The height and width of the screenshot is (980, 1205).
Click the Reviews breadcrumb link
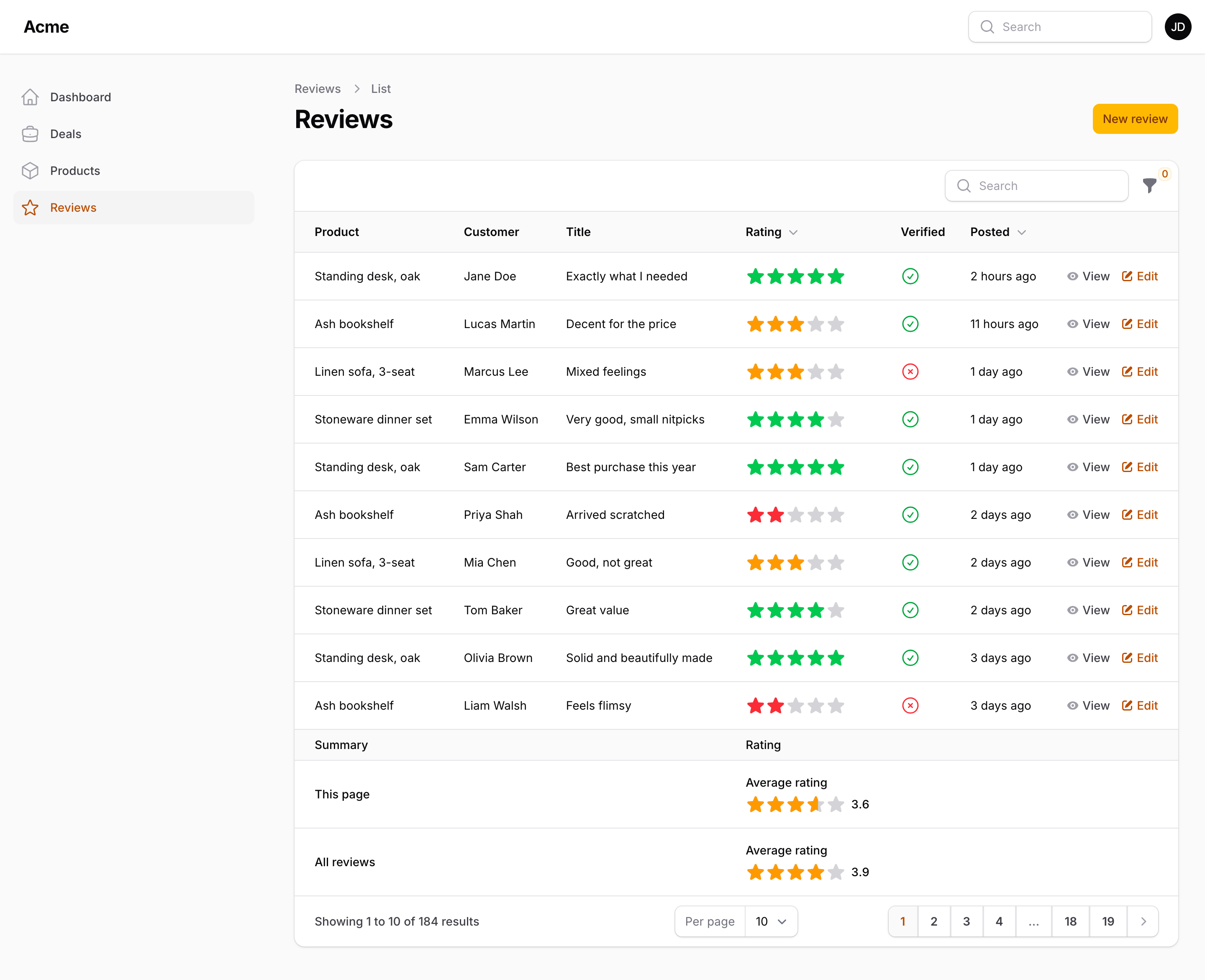point(317,89)
